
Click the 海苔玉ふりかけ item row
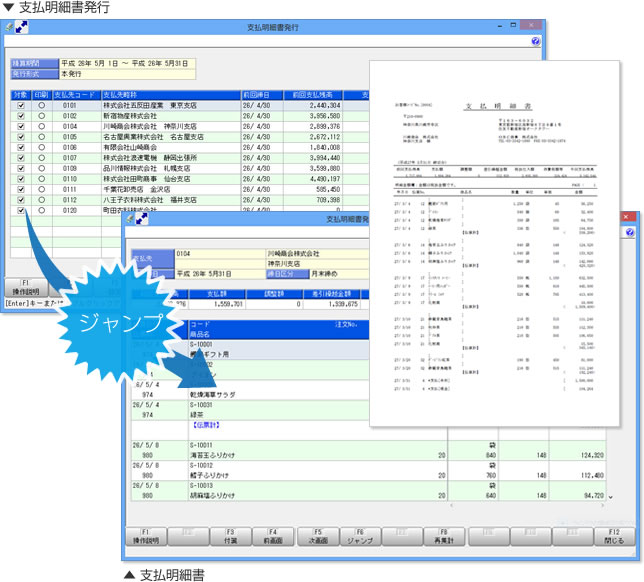tap(368, 451)
